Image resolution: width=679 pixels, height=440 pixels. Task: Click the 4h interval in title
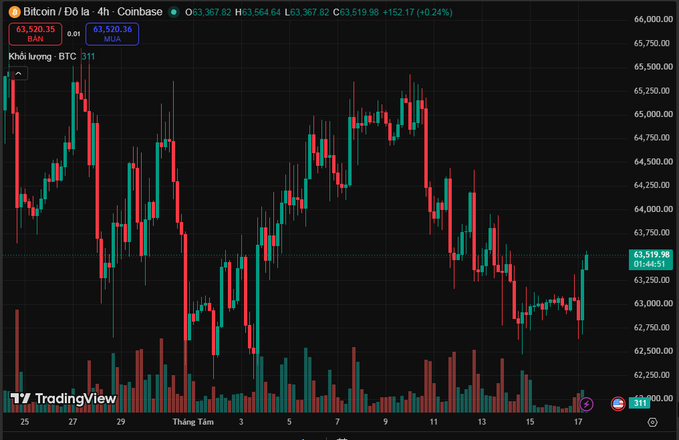pyautogui.click(x=103, y=12)
